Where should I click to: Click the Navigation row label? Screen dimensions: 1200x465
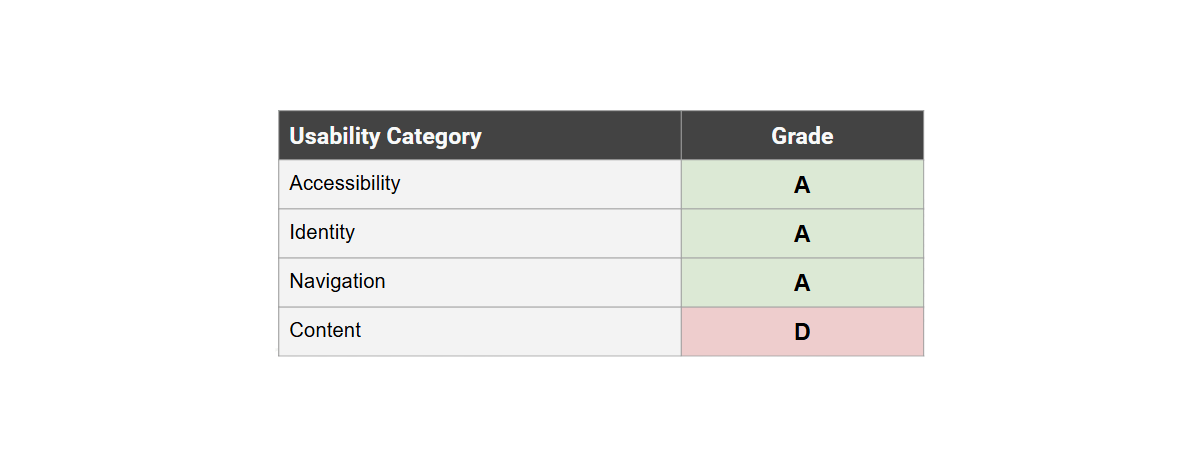click(337, 282)
